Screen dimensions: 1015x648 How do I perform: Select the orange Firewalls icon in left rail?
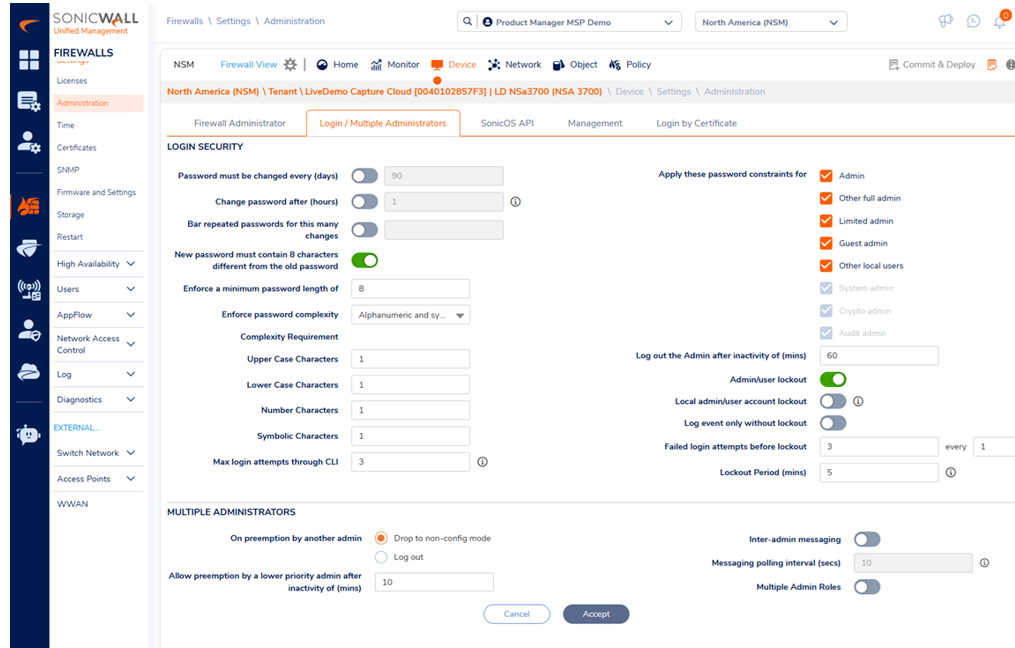pyautogui.click(x=29, y=207)
